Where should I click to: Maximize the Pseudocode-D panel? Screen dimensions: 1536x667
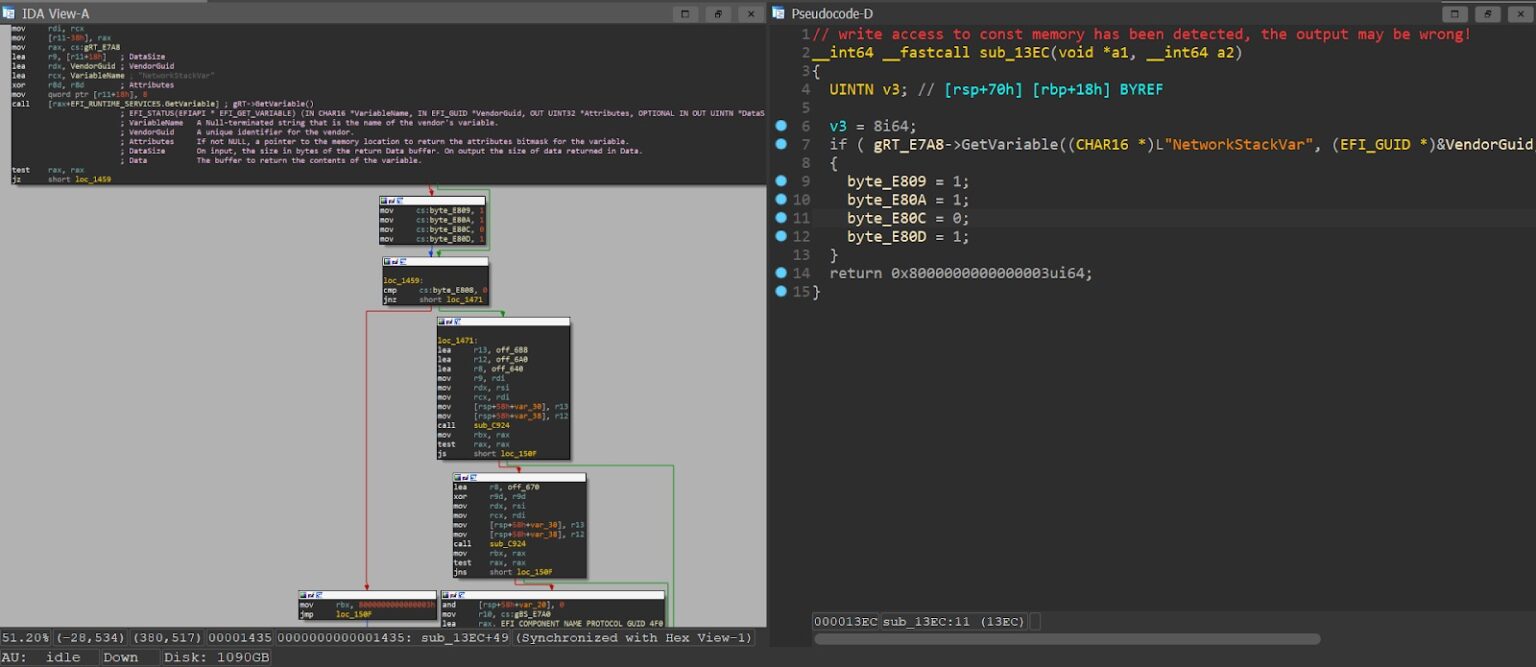[1454, 14]
